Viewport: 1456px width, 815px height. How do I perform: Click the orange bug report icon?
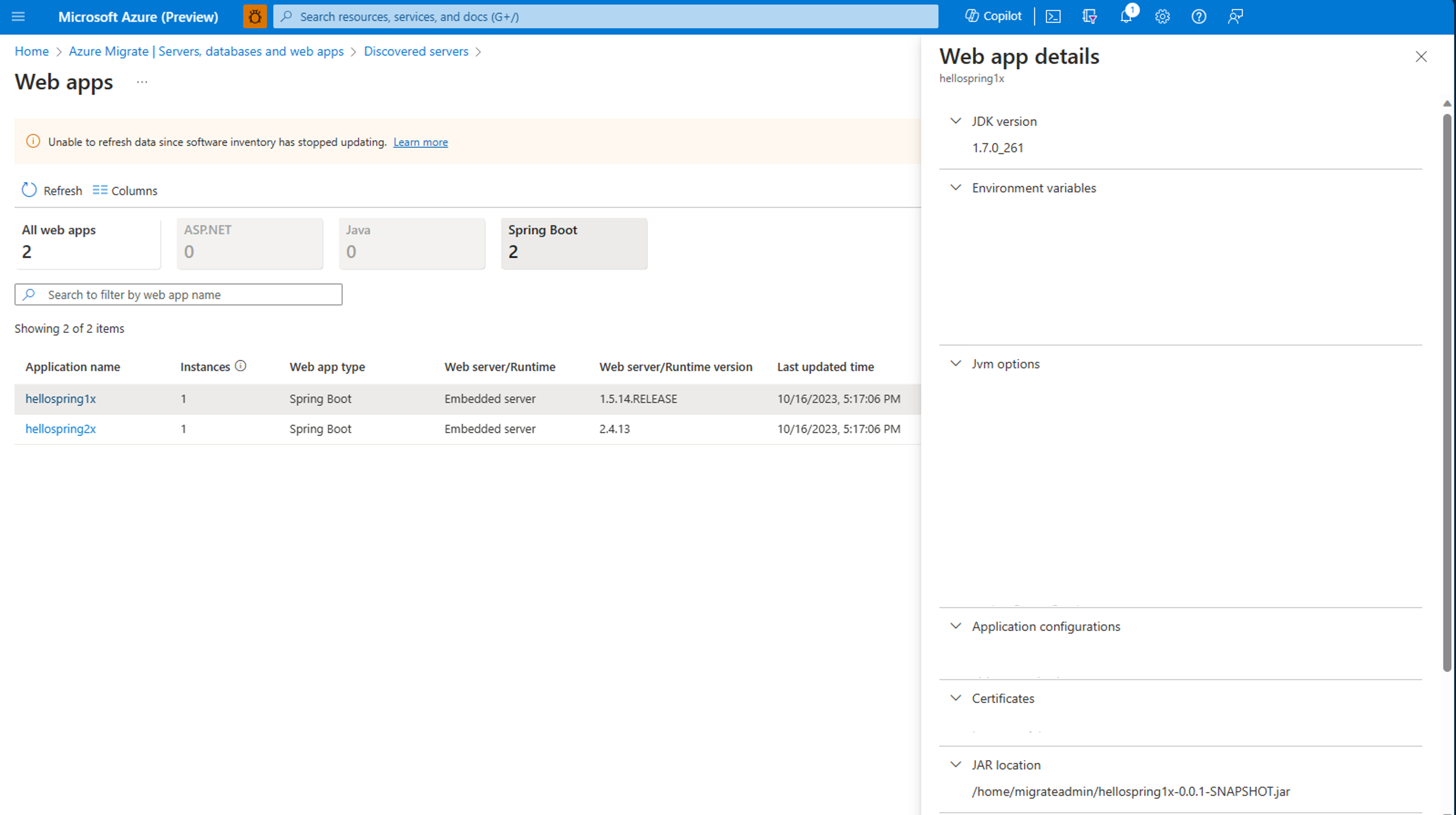[x=255, y=16]
